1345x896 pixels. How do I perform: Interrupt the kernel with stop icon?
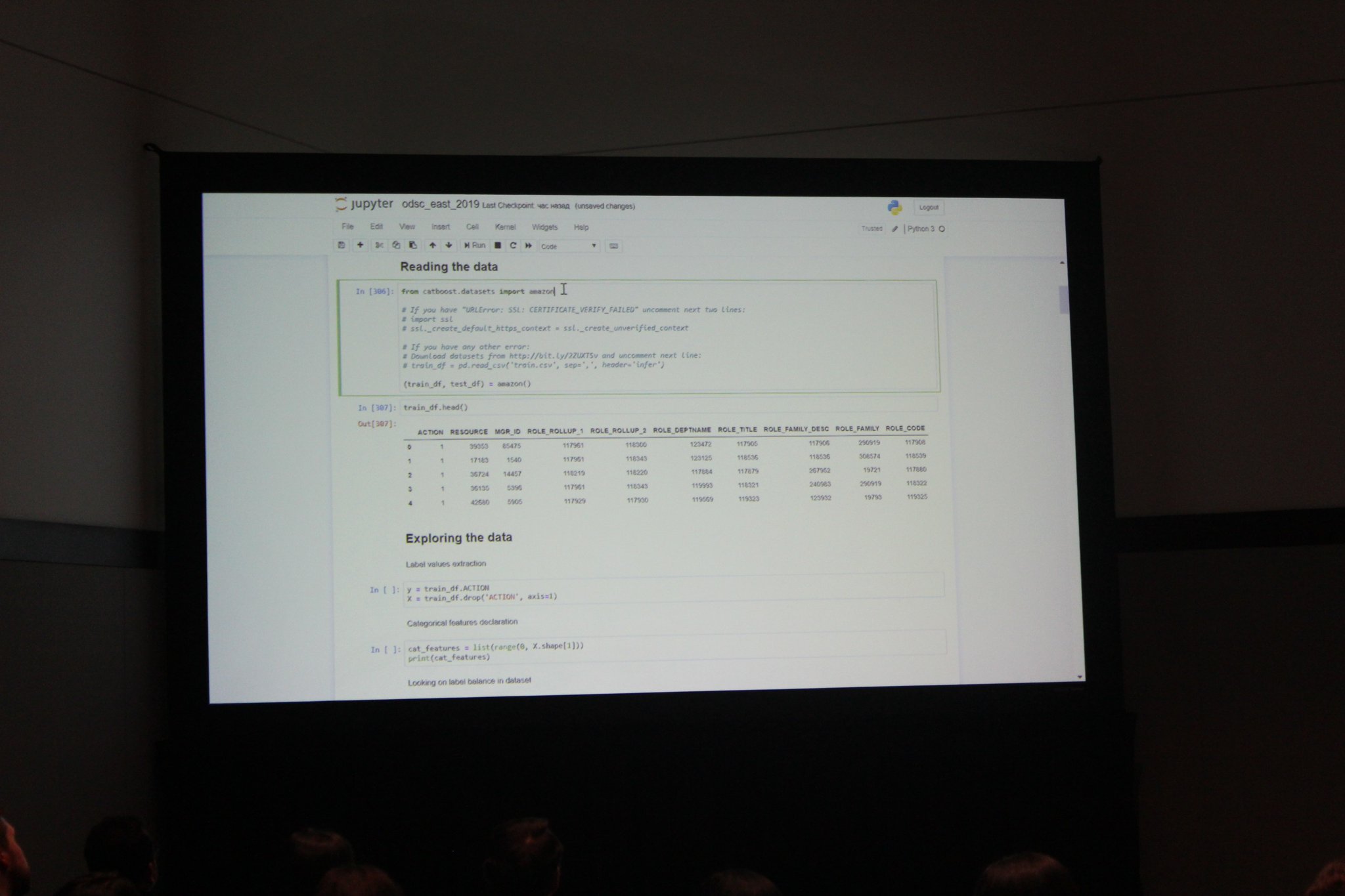point(498,245)
